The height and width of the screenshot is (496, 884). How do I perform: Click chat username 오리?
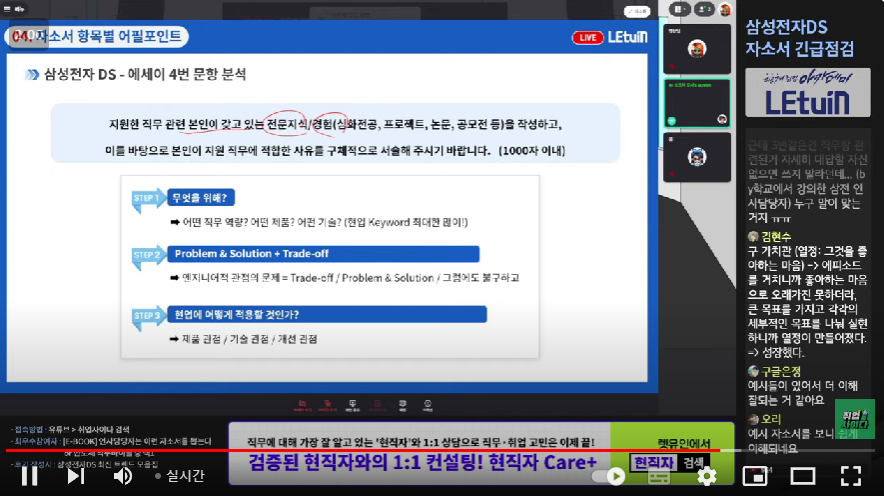(771, 419)
